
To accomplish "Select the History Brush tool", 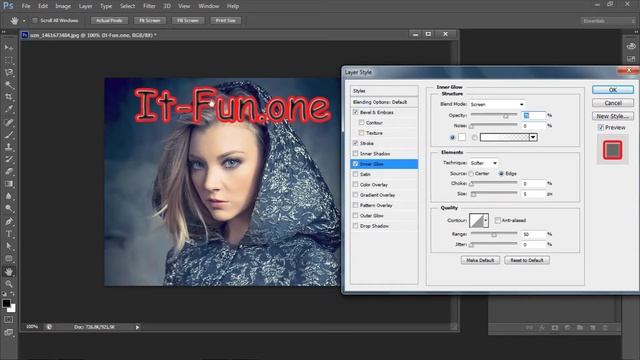I will click(9, 159).
